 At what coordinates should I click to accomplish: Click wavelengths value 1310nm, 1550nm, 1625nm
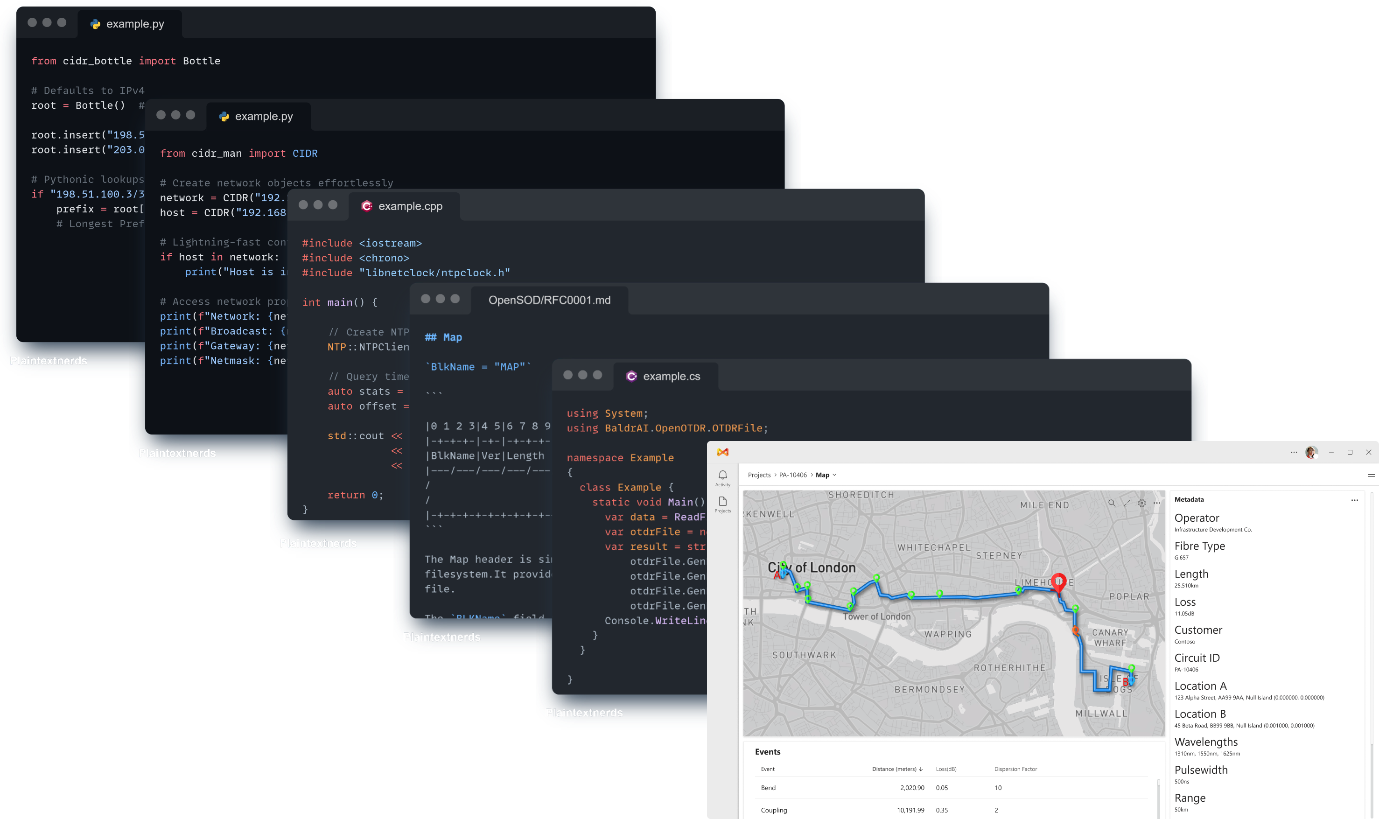[1207, 753]
